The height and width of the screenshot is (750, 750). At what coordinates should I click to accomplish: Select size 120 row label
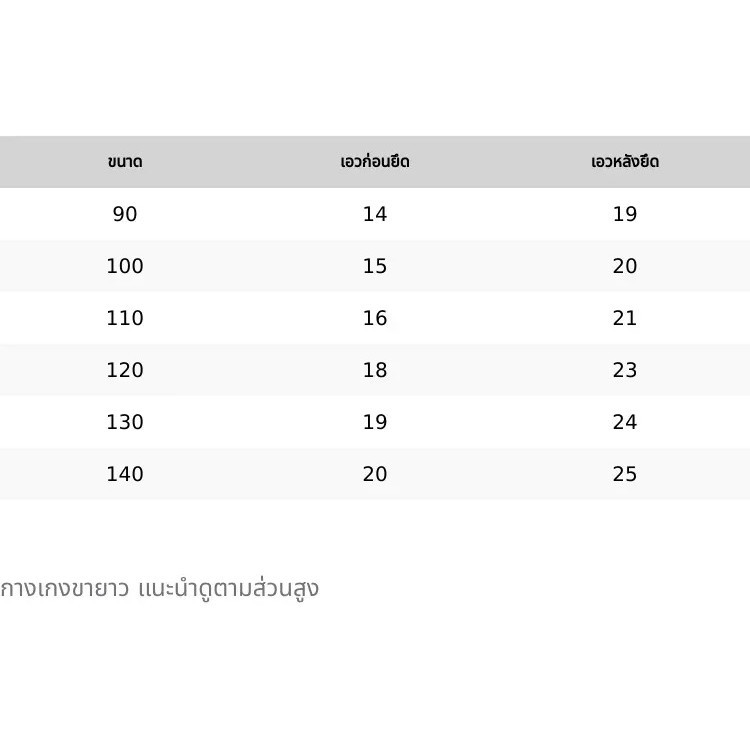pos(125,370)
